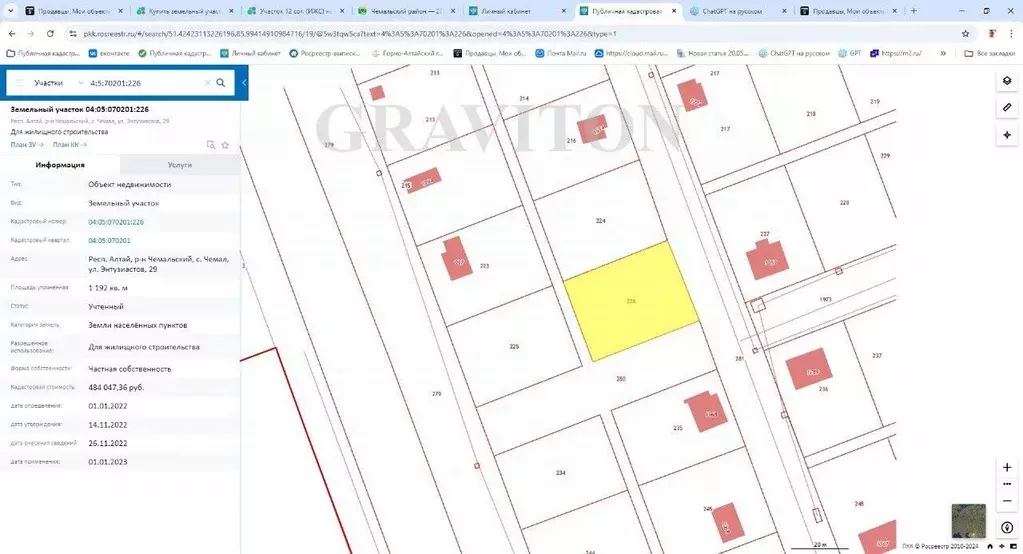
Task: Activate the ruler measurement tool
Action: 1007,108
